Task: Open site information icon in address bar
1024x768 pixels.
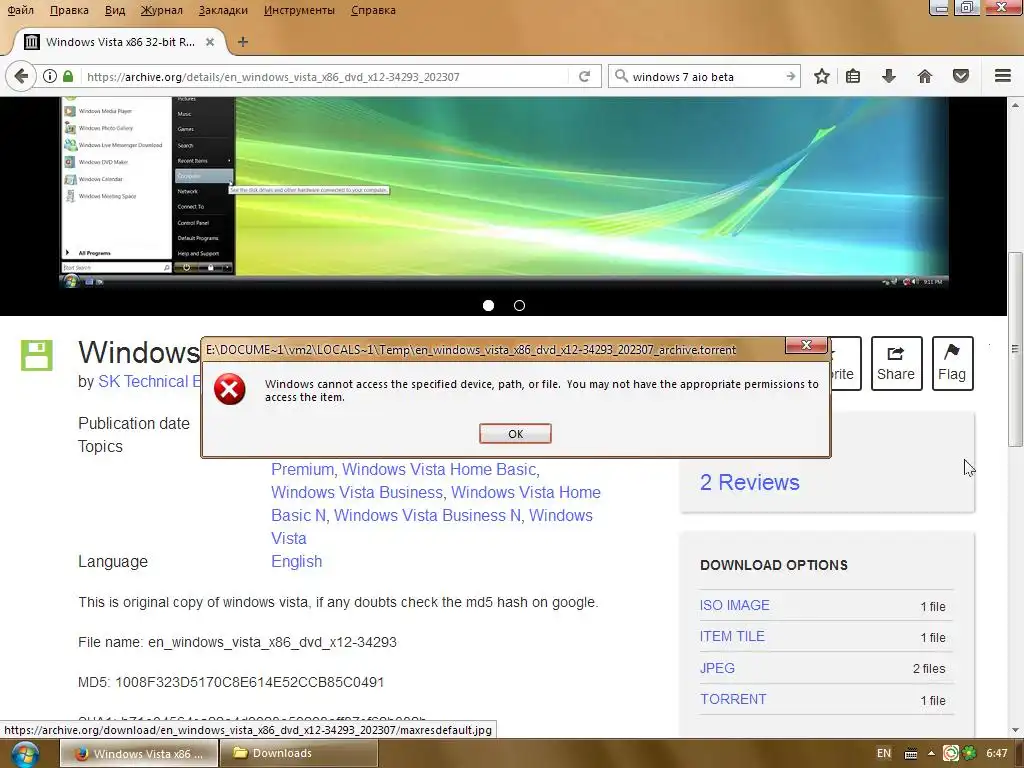Action: (x=50, y=76)
